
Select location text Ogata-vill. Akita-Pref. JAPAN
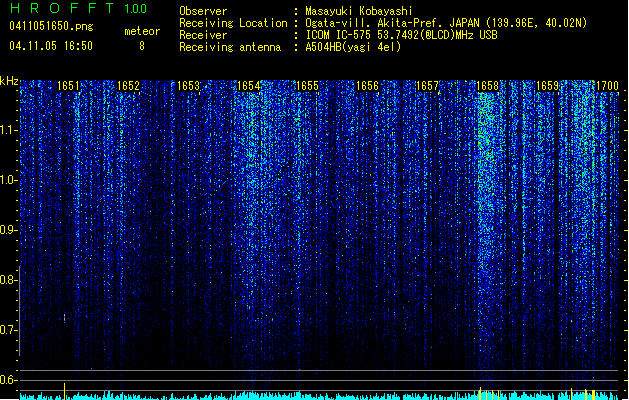(392, 23)
